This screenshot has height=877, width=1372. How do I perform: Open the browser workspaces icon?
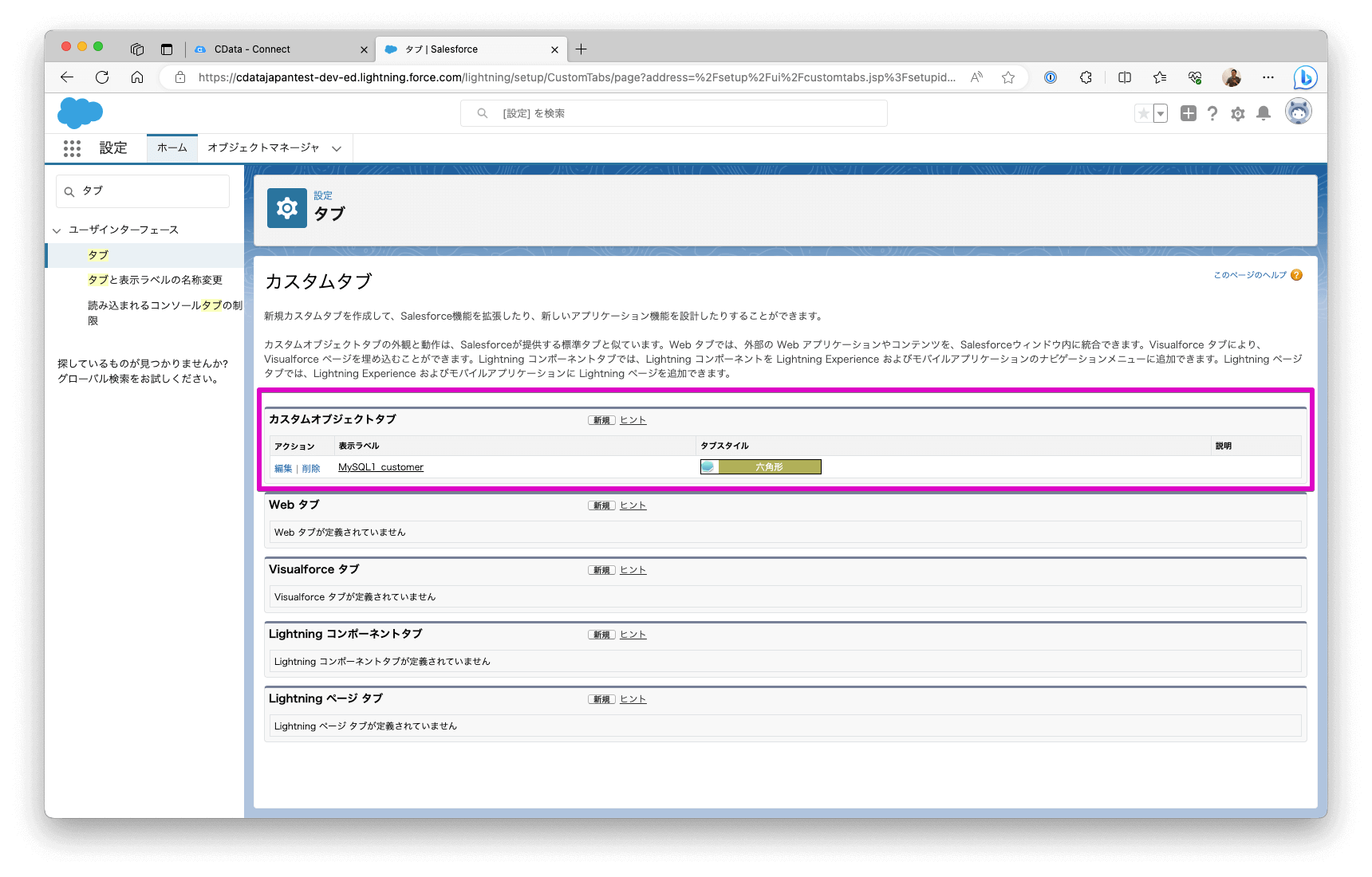point(137,49)
